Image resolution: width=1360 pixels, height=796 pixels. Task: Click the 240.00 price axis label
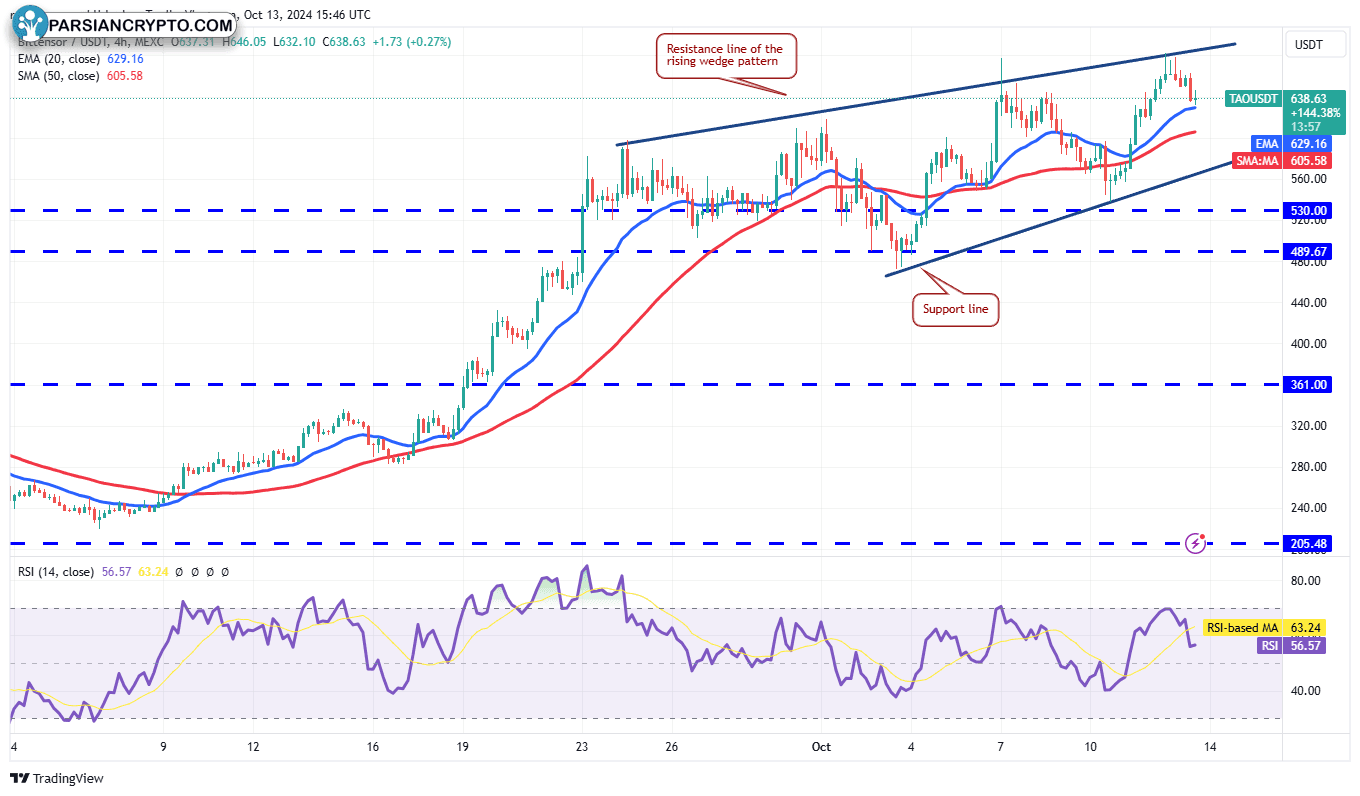tap(1309, 507)
